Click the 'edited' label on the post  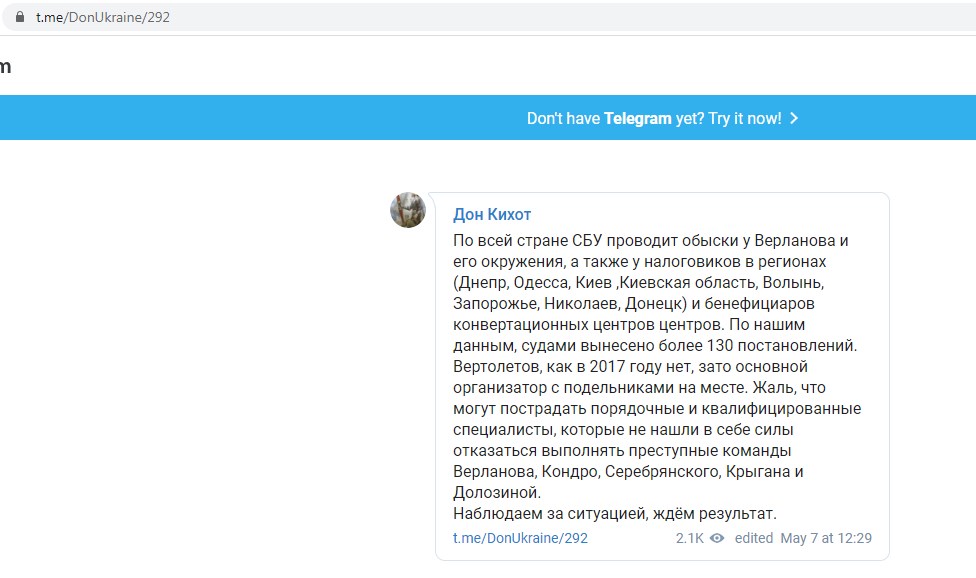[x=754, y=538]
